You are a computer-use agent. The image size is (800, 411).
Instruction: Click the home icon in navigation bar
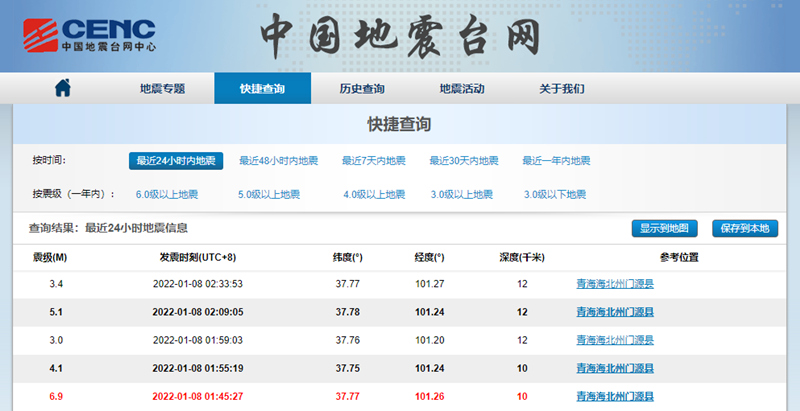click(x=62, y=88)
